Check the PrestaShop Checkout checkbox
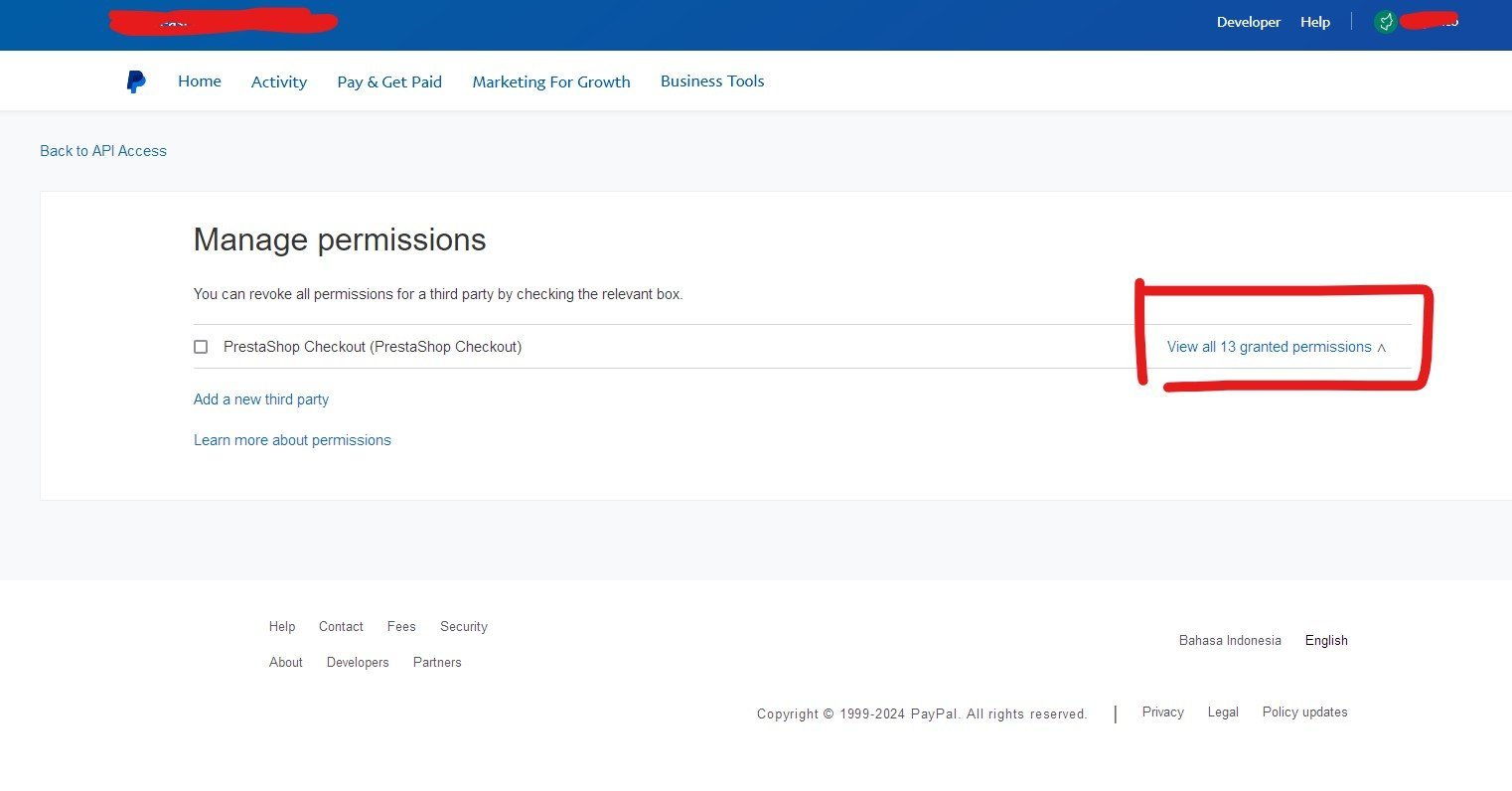This screenshot has height=791, width=1512. 201,347
